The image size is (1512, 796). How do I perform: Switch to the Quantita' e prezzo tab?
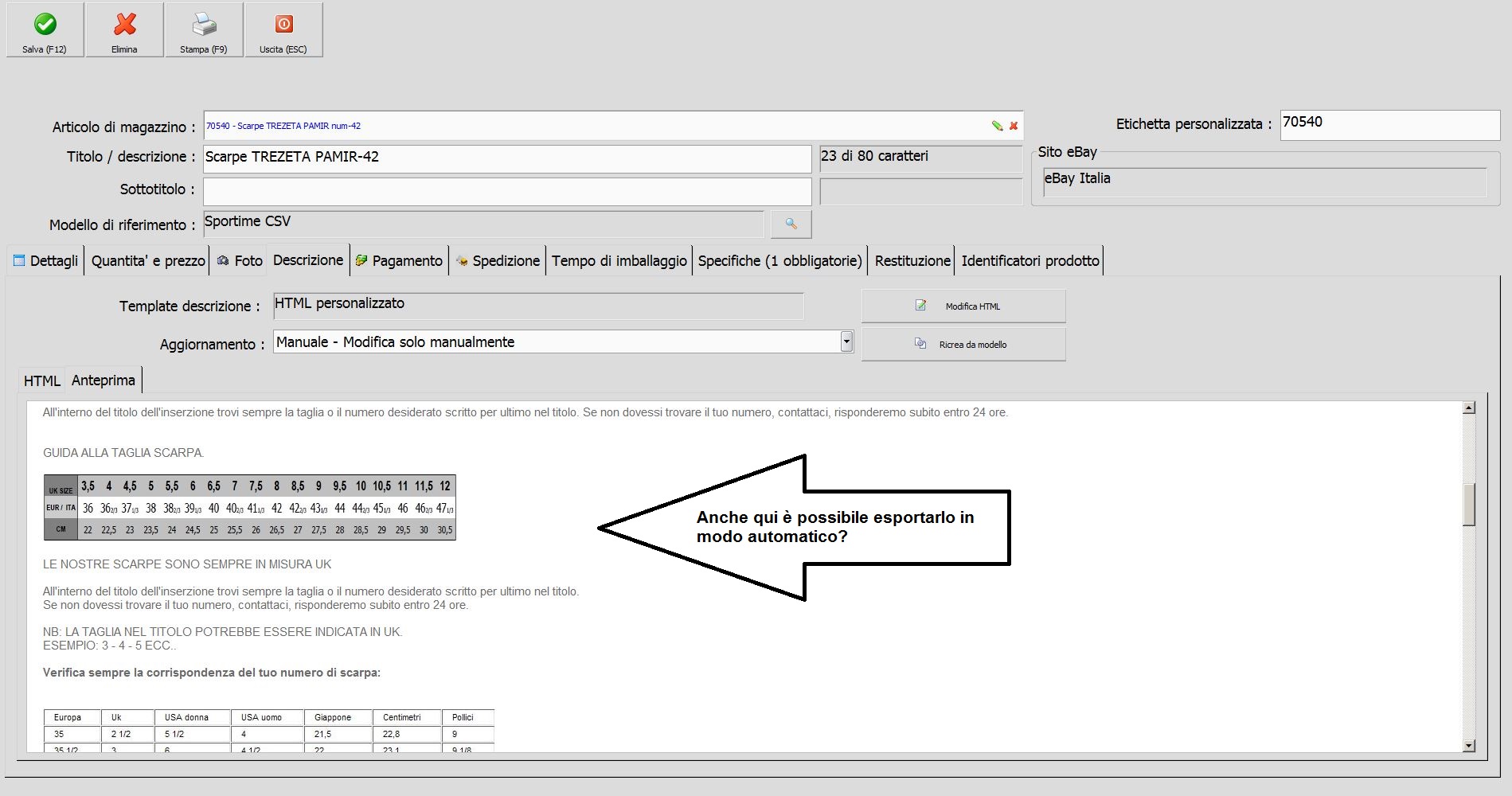coord(148,261)
